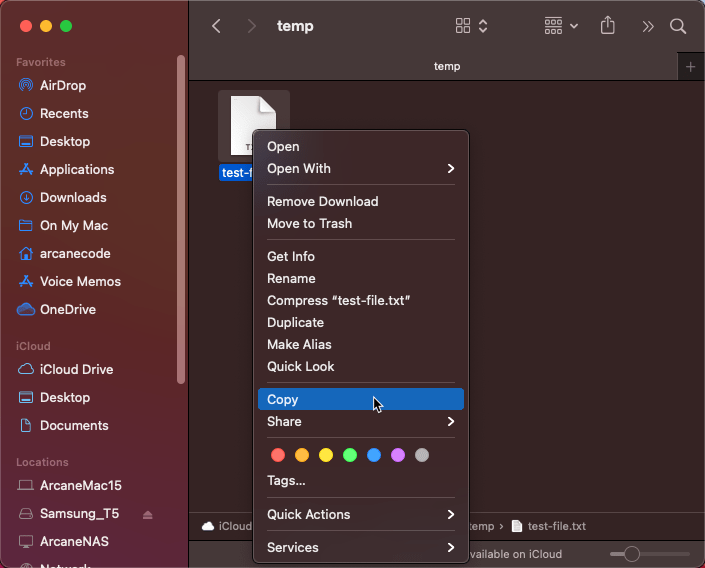The width and height of the screenshot is (705, 568).
Task: Expand the Quick Actions submenu
Action: pos(360,514)
